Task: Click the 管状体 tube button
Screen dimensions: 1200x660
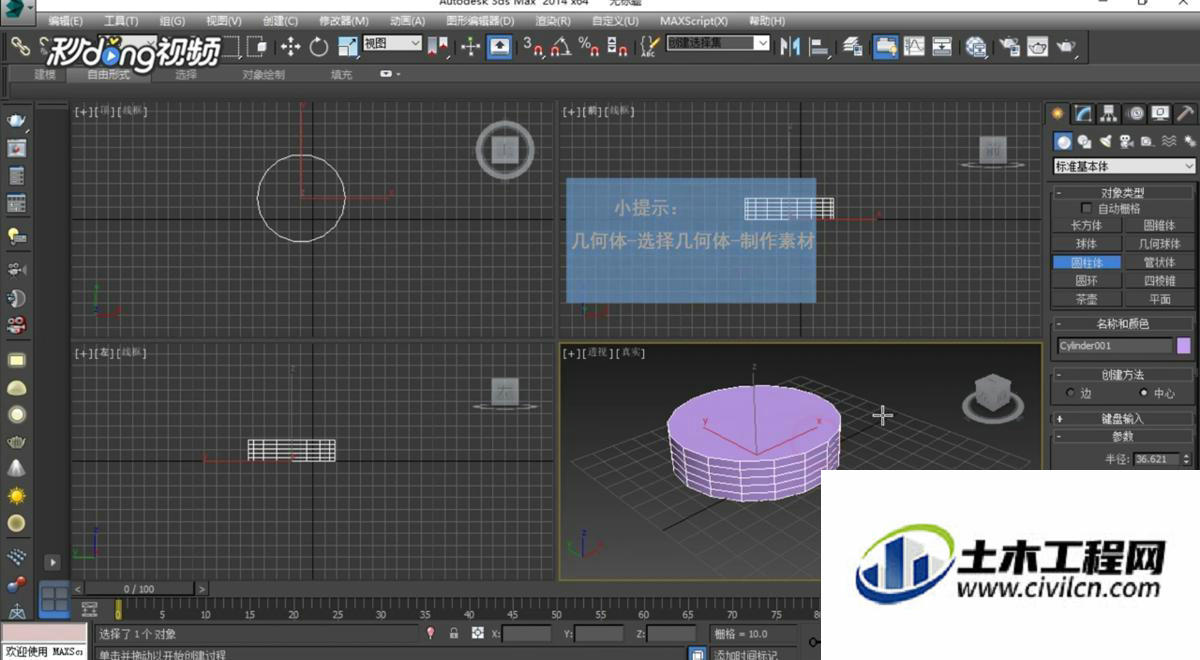Action: pyautogui.click(x=1159, y=263)
